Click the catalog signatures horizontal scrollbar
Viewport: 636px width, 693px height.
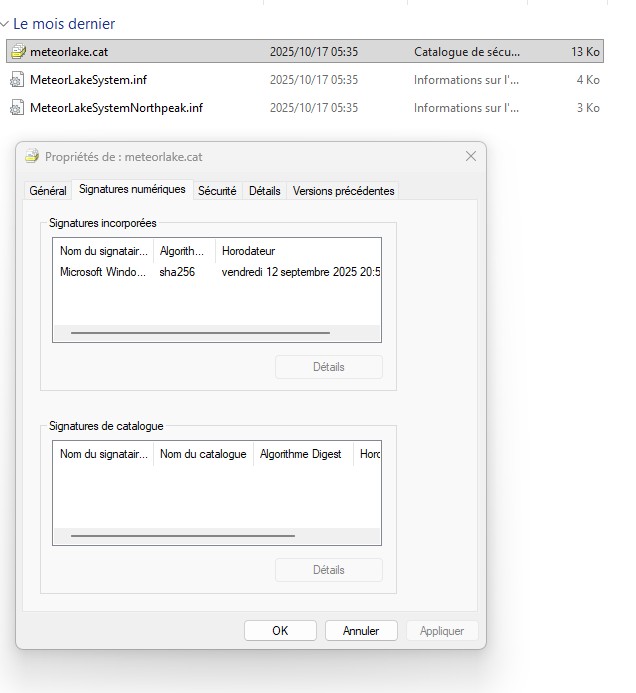(183, 536)
